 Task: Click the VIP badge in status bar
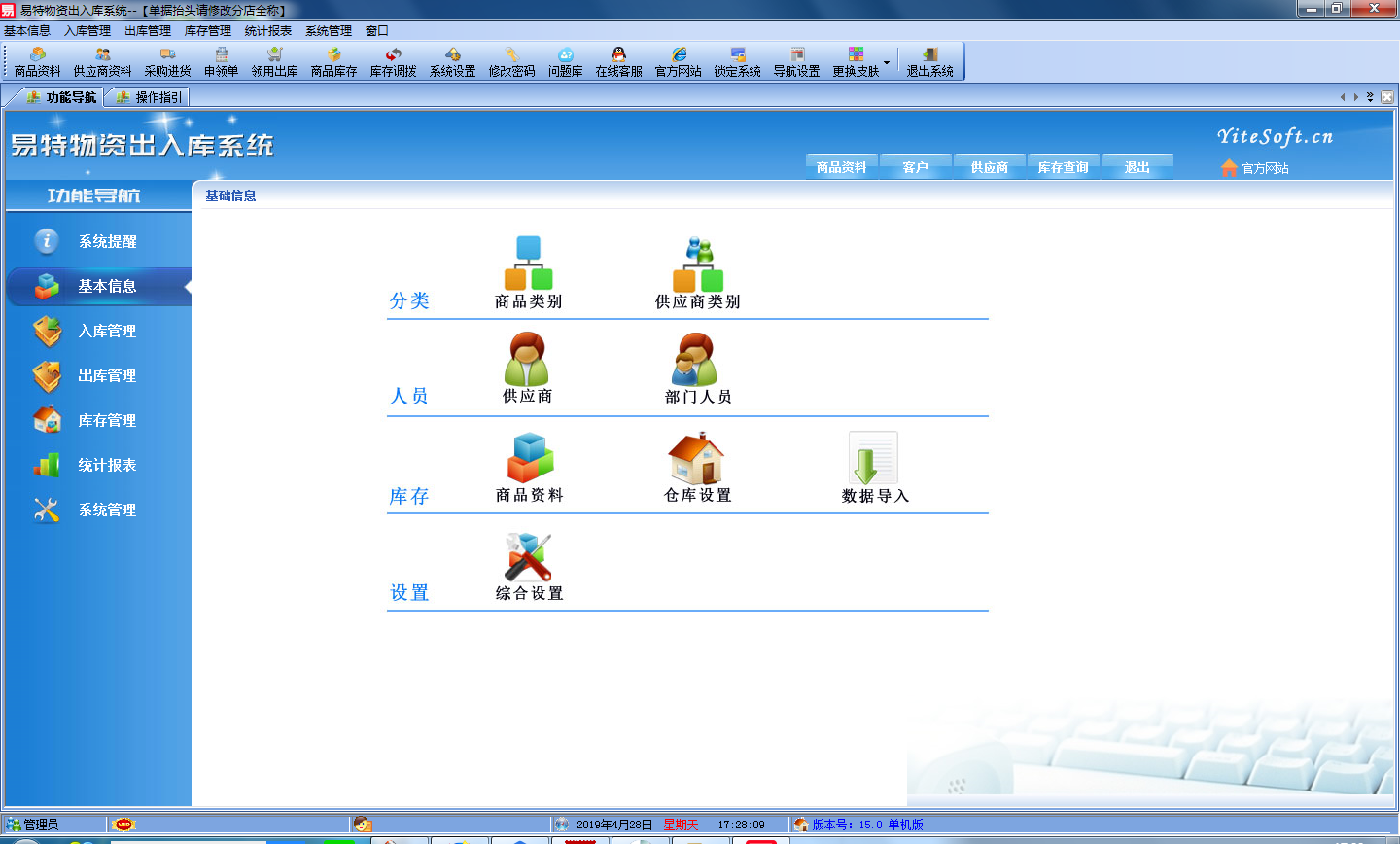[123, 825]
